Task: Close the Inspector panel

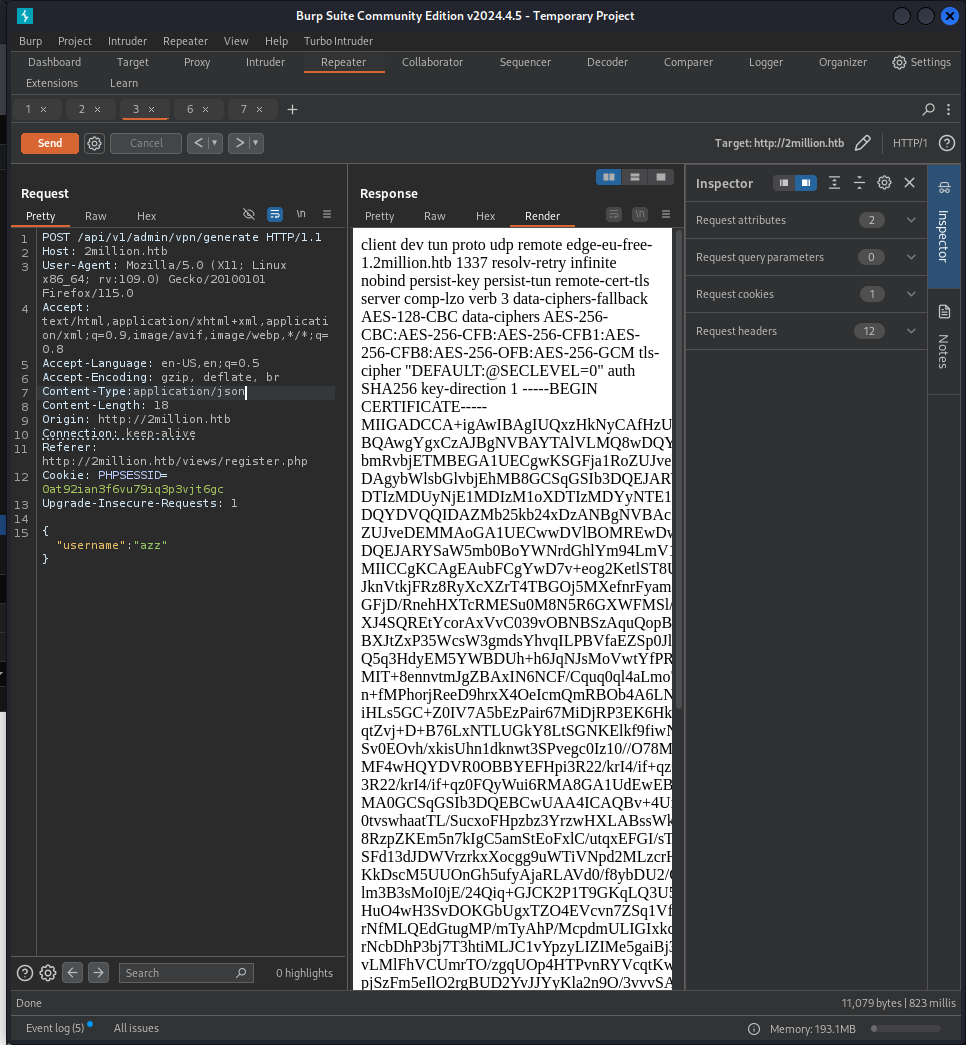Action: (909, 183)
